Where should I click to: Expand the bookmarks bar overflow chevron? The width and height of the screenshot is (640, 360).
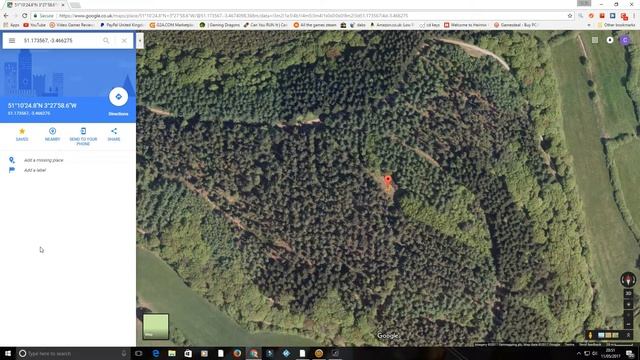click(589, 25)
